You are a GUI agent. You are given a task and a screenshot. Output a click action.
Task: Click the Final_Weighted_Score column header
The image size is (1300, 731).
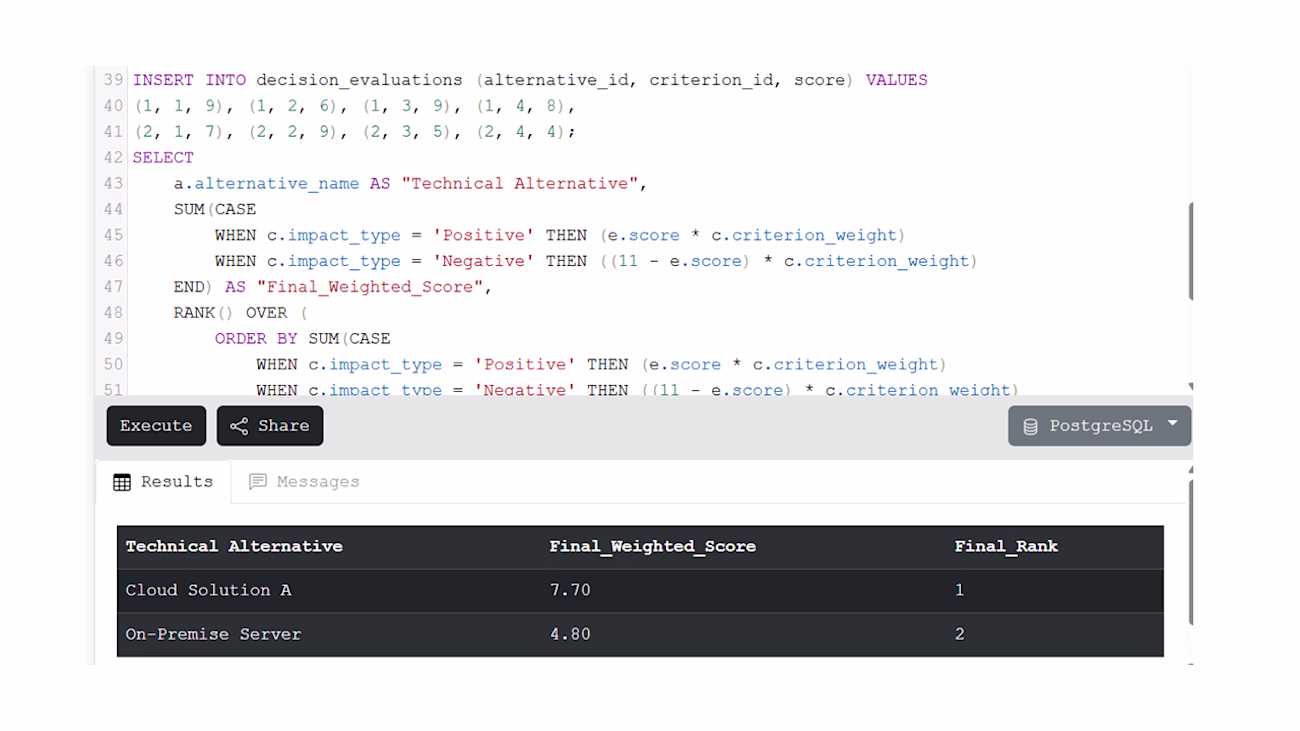click(x=652, y=547)
